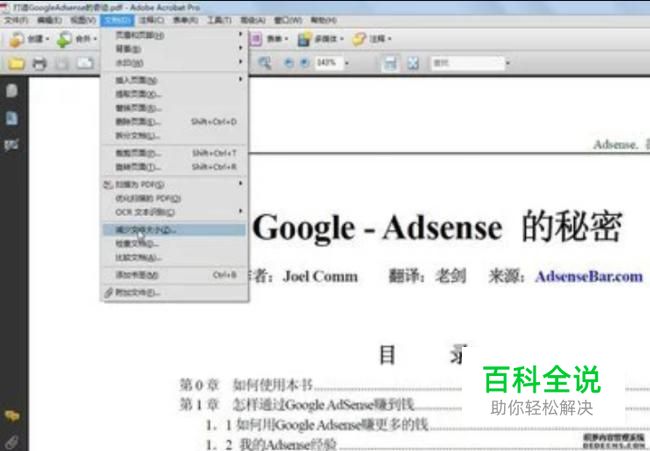Click the Zoom Out round button
650x451 pixels.
click(x=289, y=63)
